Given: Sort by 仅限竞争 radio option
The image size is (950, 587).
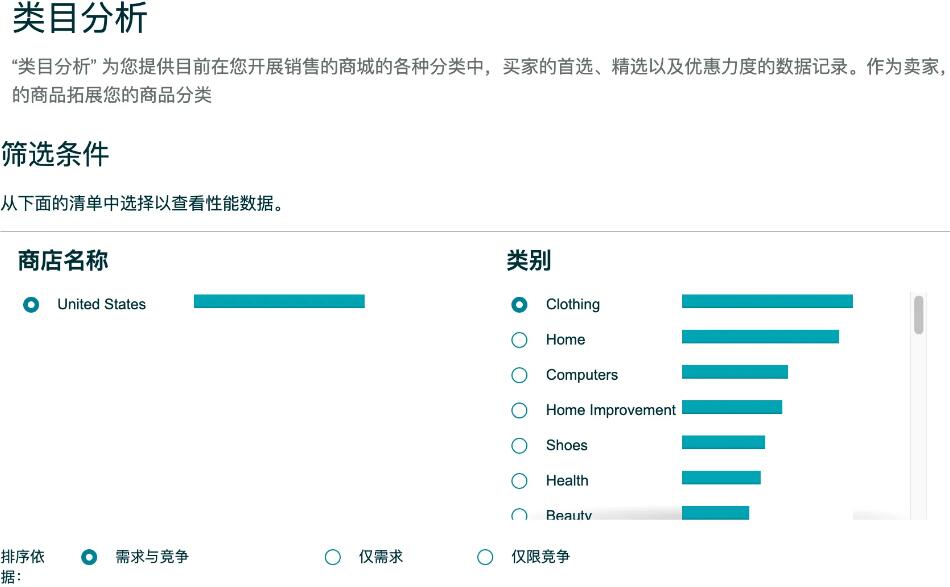Looking at the screenshot, I should 485,557.
